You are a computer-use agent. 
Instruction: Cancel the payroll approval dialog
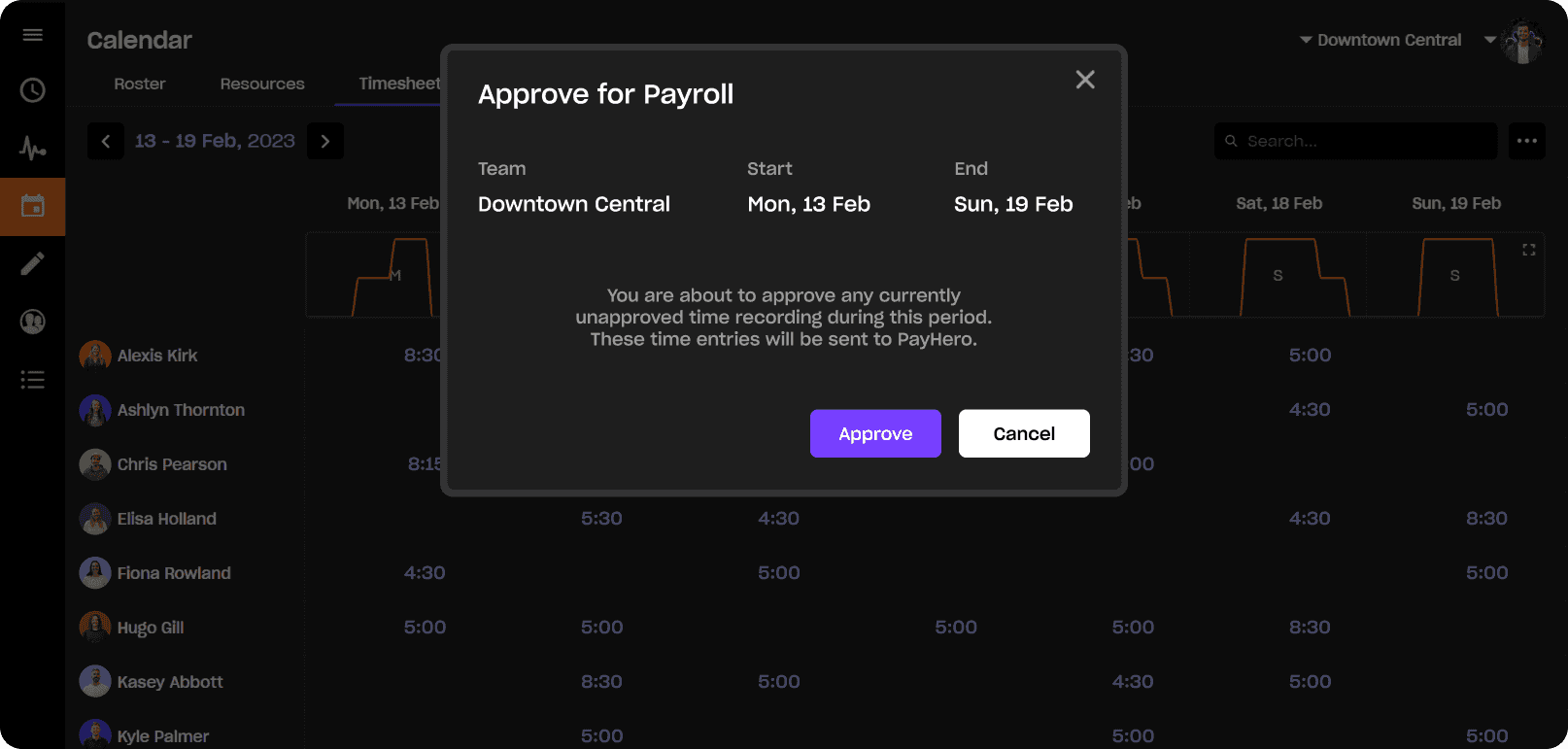point(1023,433)
